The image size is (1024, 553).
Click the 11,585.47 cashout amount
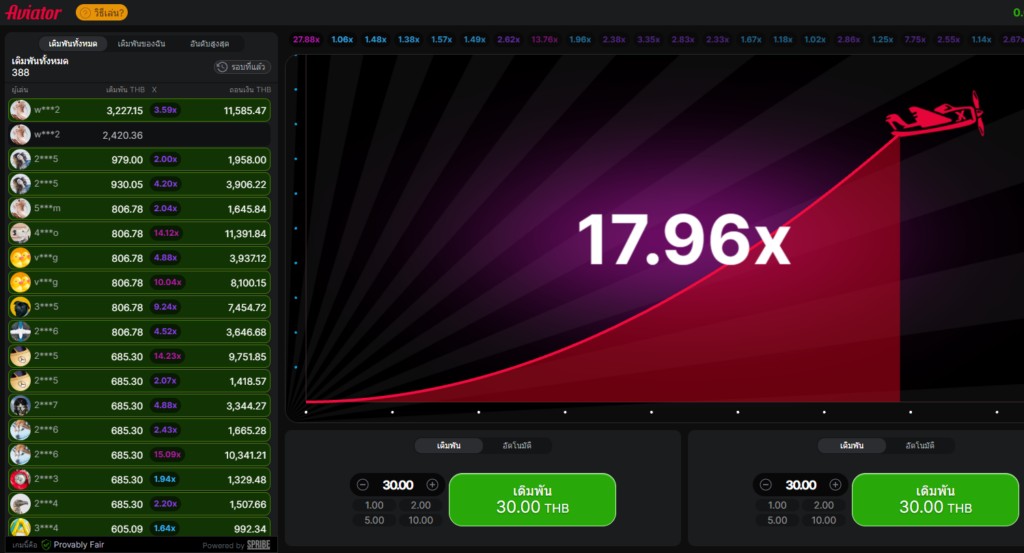245,110
